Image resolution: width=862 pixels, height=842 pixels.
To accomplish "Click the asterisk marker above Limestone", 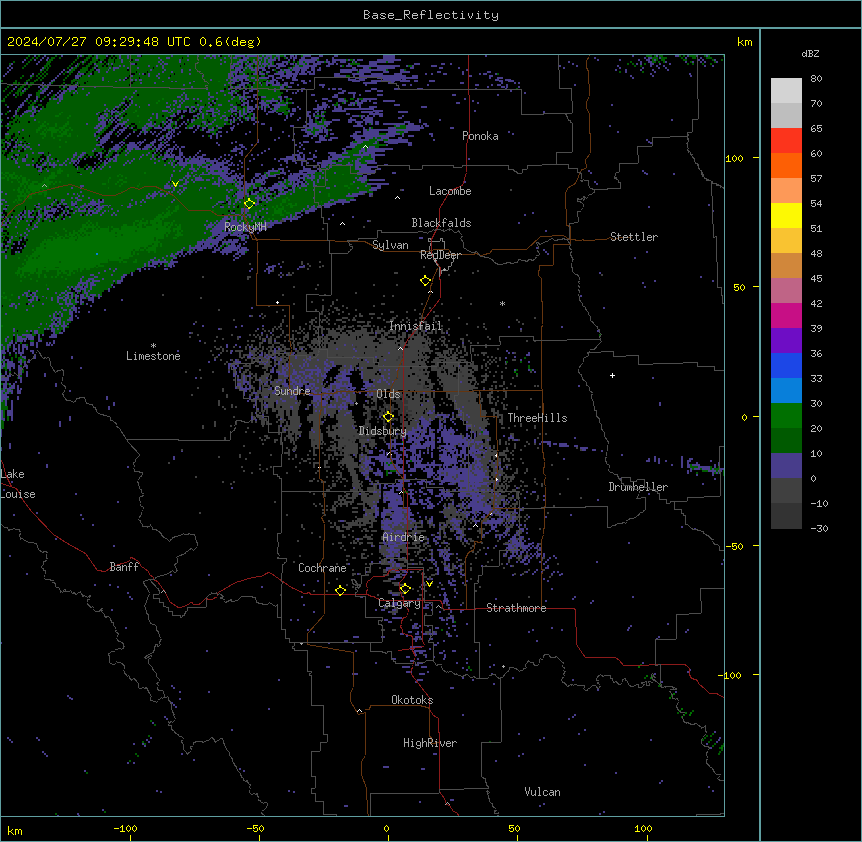I will pos(153,346).
